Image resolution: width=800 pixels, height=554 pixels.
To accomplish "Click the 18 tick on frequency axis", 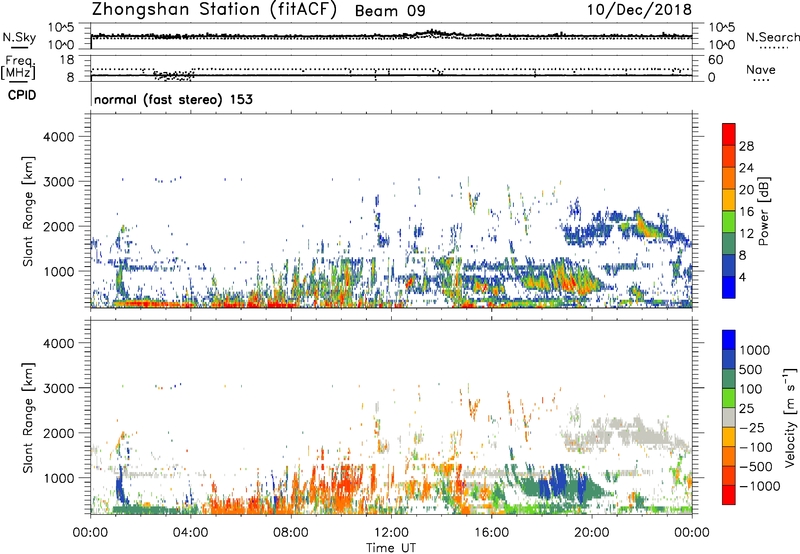I will pos(67,60).
